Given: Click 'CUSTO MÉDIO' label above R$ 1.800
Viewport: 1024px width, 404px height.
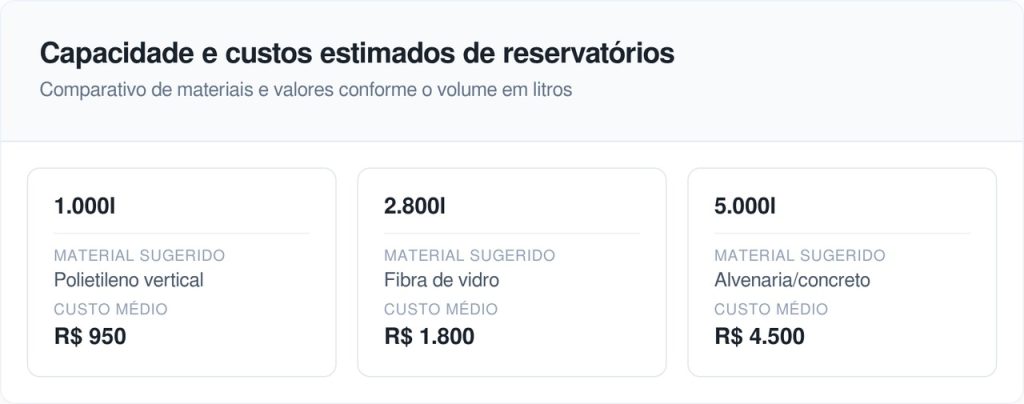Looking at the screenshot, I should click(441, 309).
